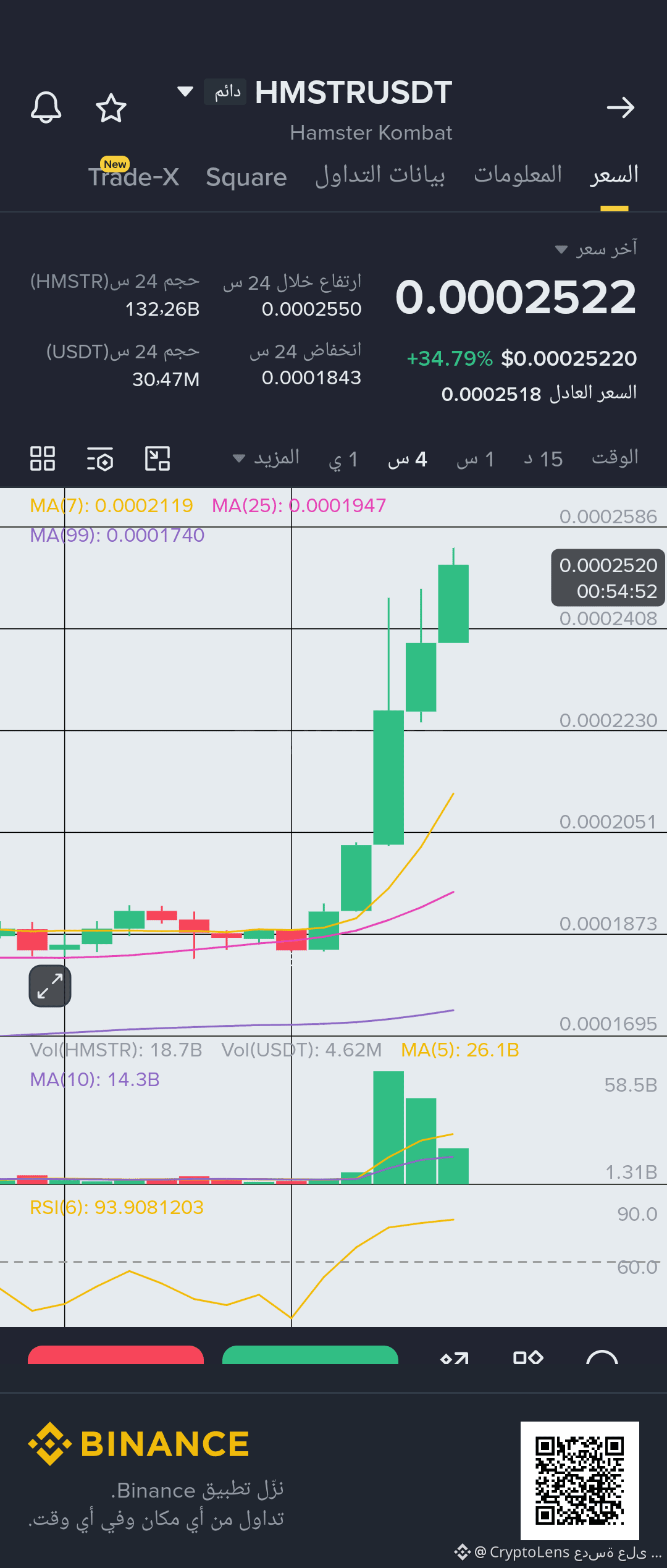
Task: Tap the $0.00025220 USD price value
Action: 569,358
